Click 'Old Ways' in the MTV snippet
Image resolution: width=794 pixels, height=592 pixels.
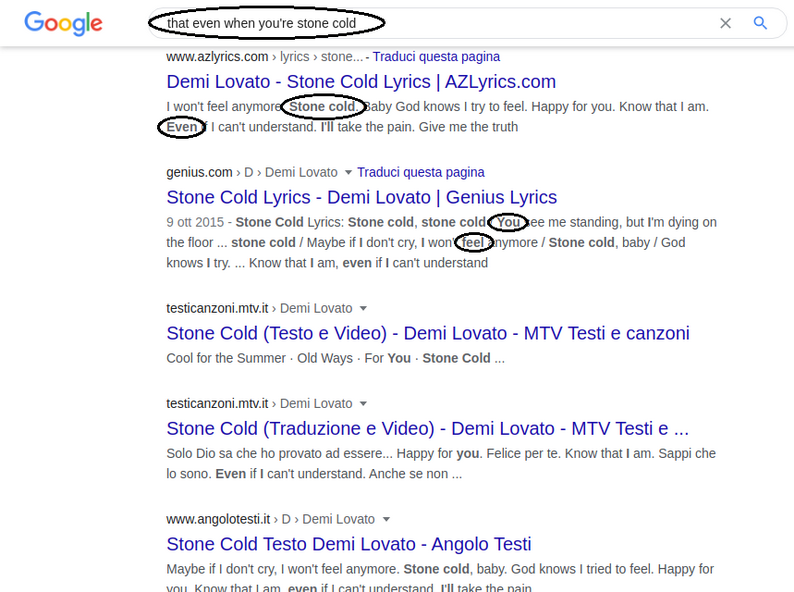tap(325, 358)
